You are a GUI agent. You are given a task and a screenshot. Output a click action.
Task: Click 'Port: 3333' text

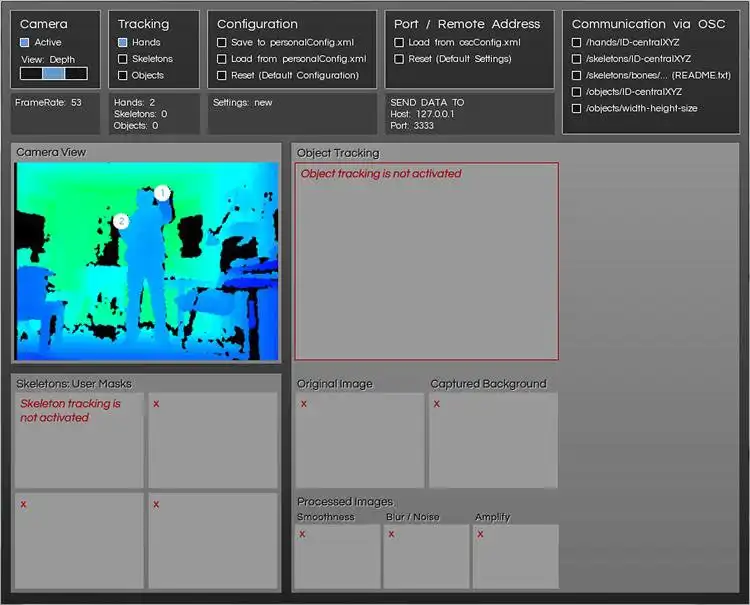412,125
